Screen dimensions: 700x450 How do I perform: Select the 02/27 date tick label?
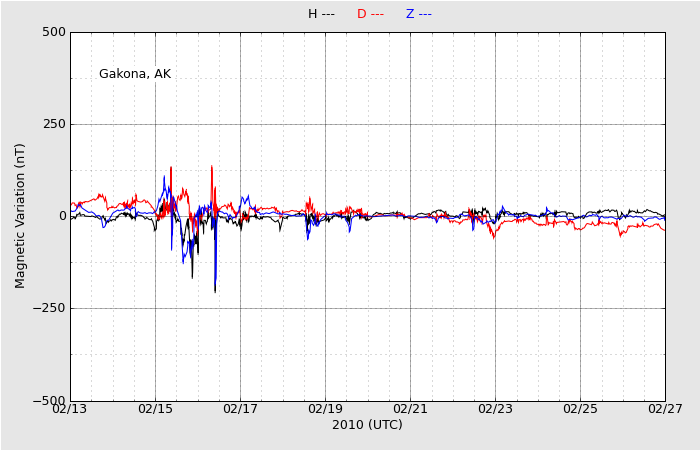[x=665, y=408]
